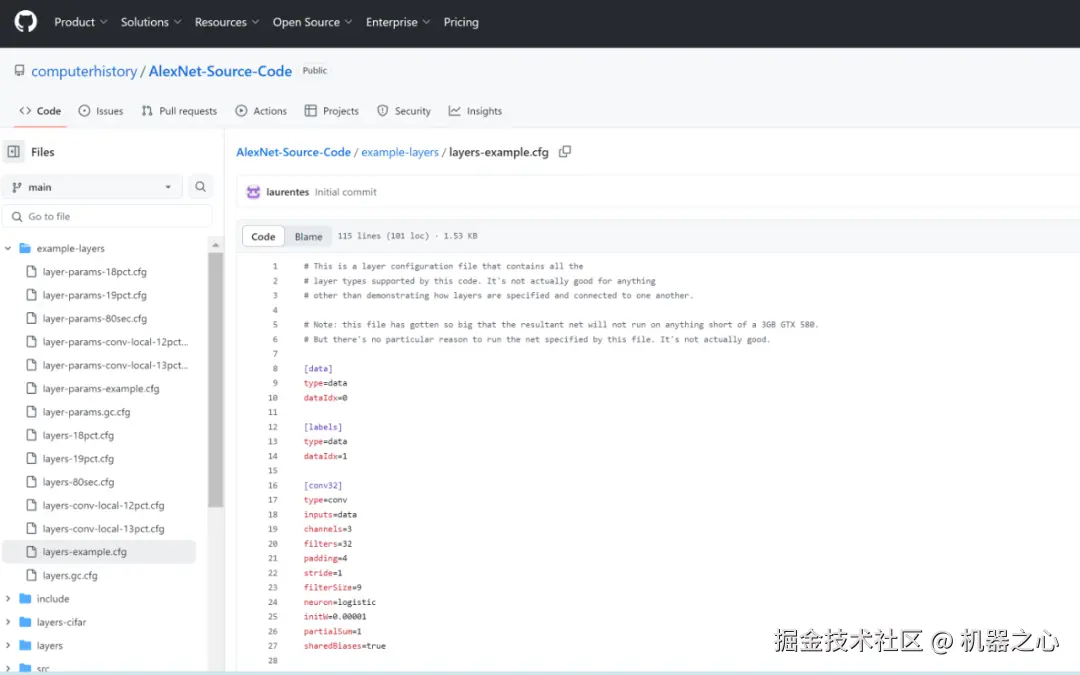Viewport: 1080px width, 675px height.
Task: Click the neuron=logistic code line
Action: (340, 602)
